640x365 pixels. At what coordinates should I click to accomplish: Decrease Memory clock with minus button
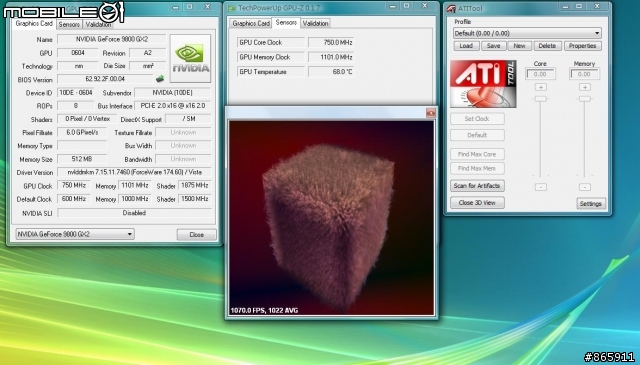click(584, 187)
